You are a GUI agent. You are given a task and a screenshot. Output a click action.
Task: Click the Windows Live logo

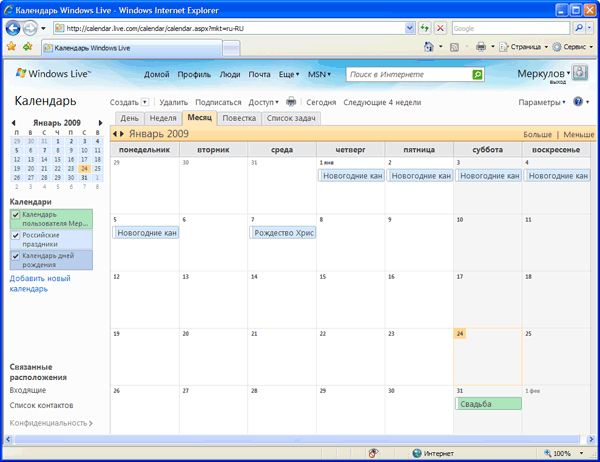[x=53, y=73]
